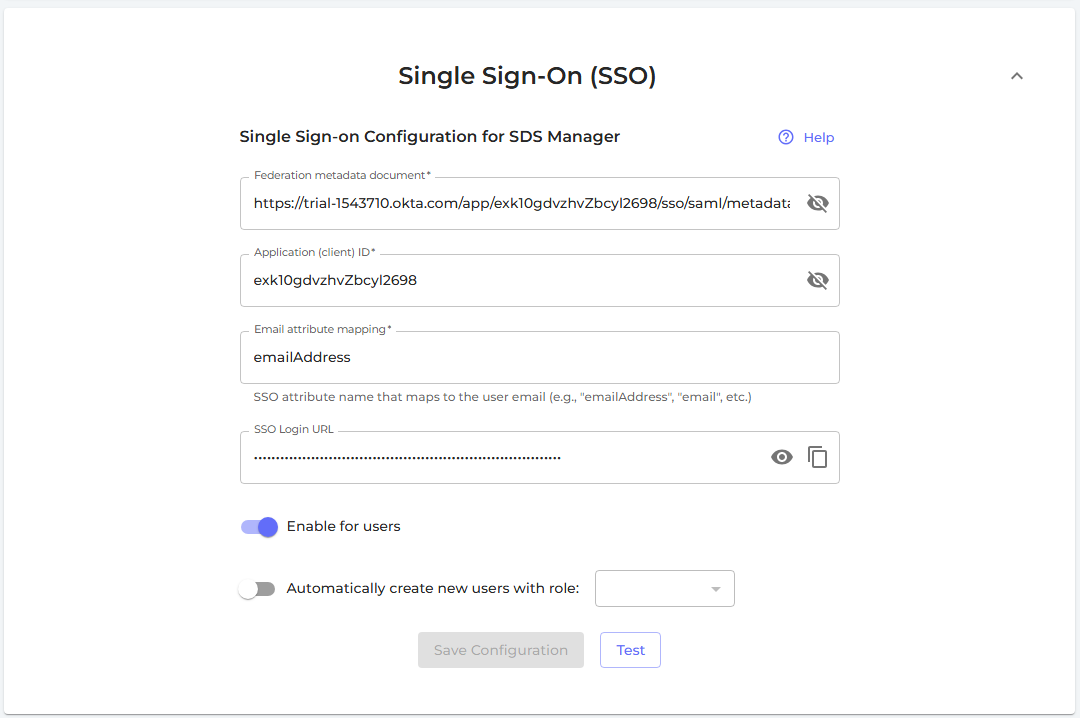The height and width of the screenshot is (718, 1080).
Task: Focus the Federation metadata document field
Action: [520, 203]
